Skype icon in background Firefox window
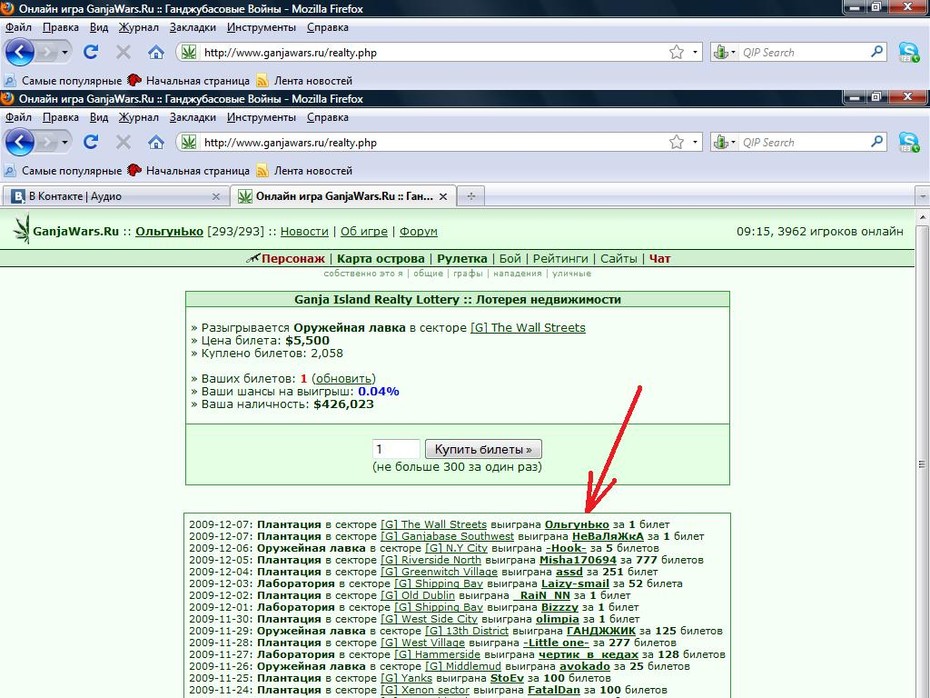 [908, 52]
